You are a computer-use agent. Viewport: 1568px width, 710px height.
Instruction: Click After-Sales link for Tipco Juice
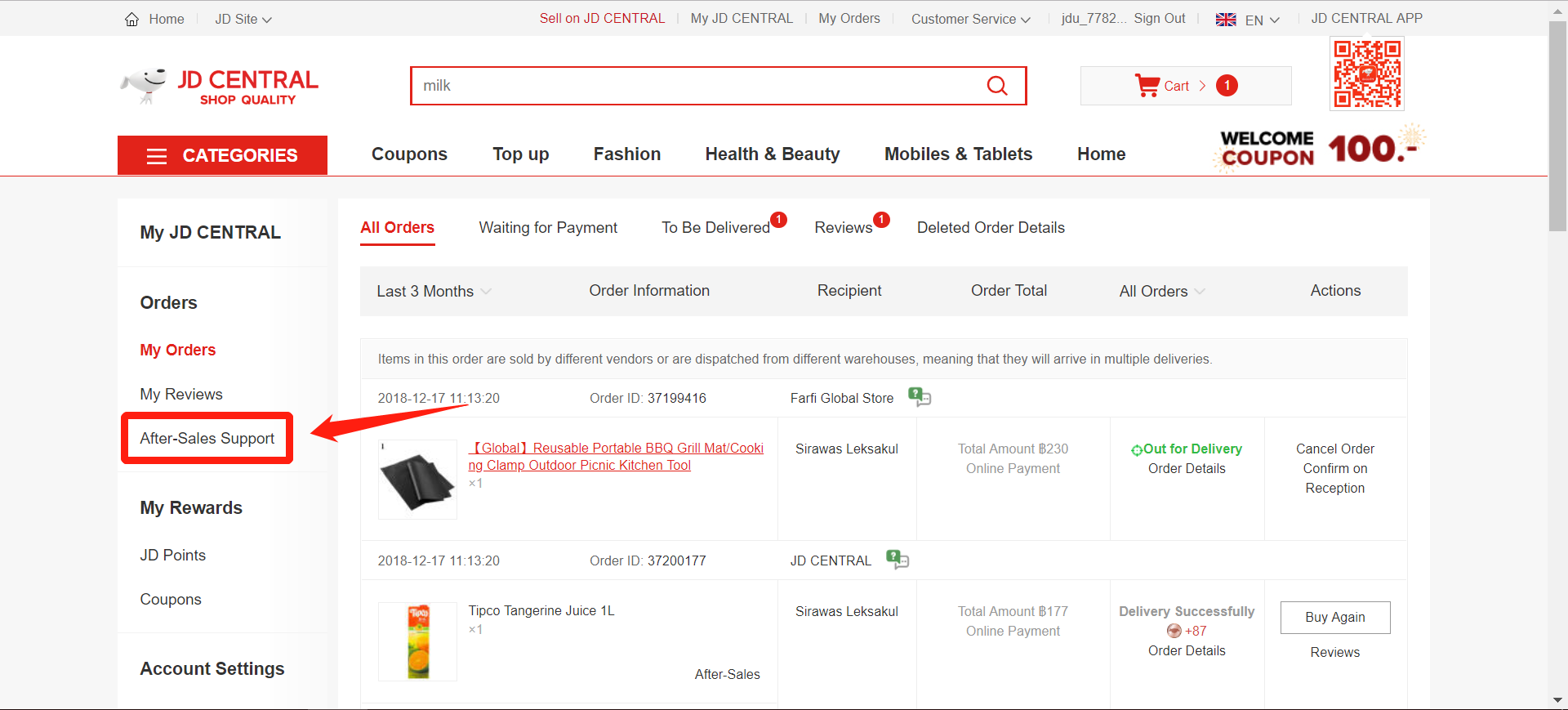727,675
